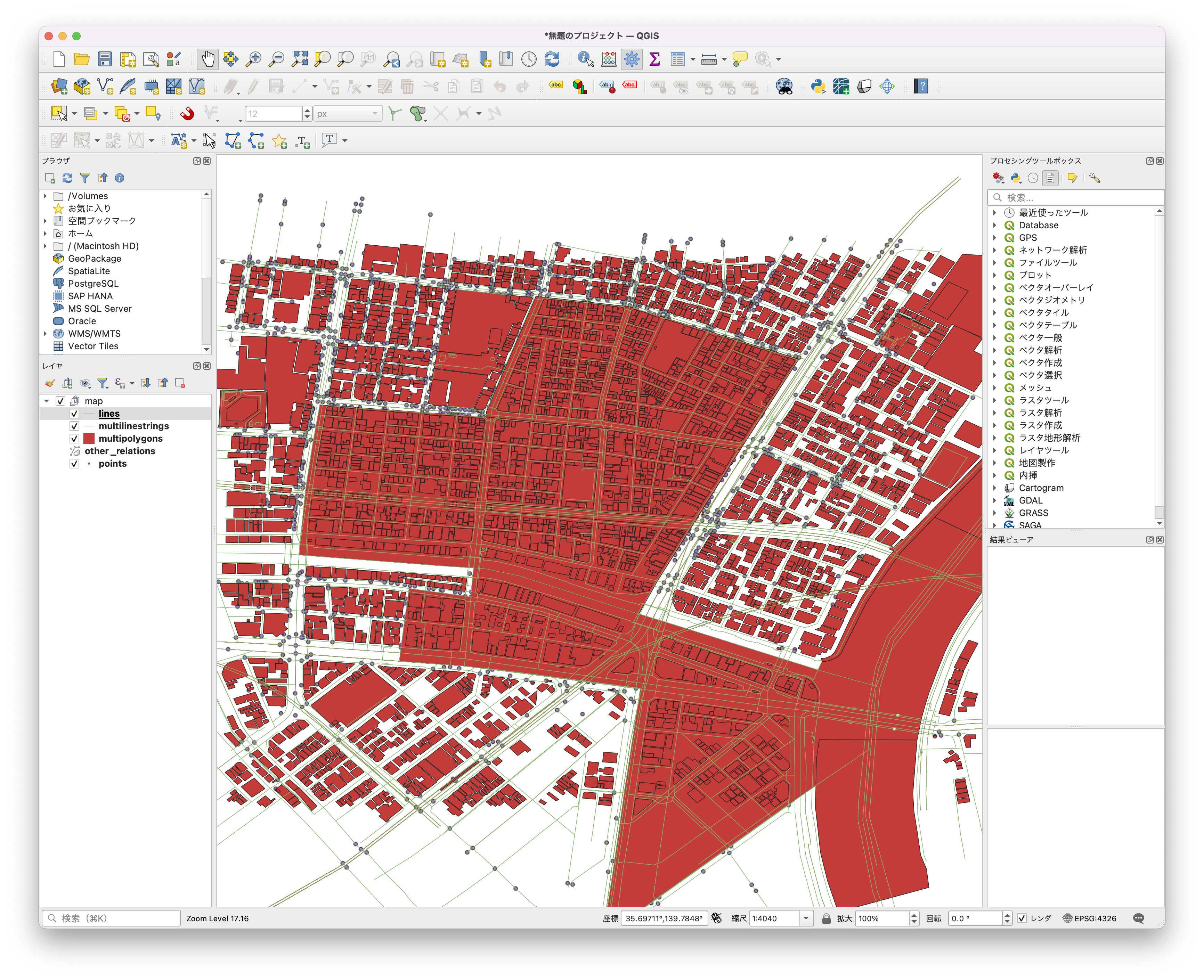This screenshot has width=1204, height=980.
Task: Uncheck the points layer visibility
Action: (x=74, y=464)
